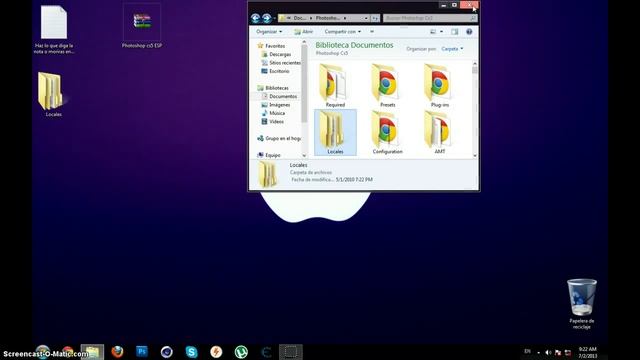Click navigation pane scroll up arrow
The height and width of the screenshot is (360, 640).
[x=304, y=42]
